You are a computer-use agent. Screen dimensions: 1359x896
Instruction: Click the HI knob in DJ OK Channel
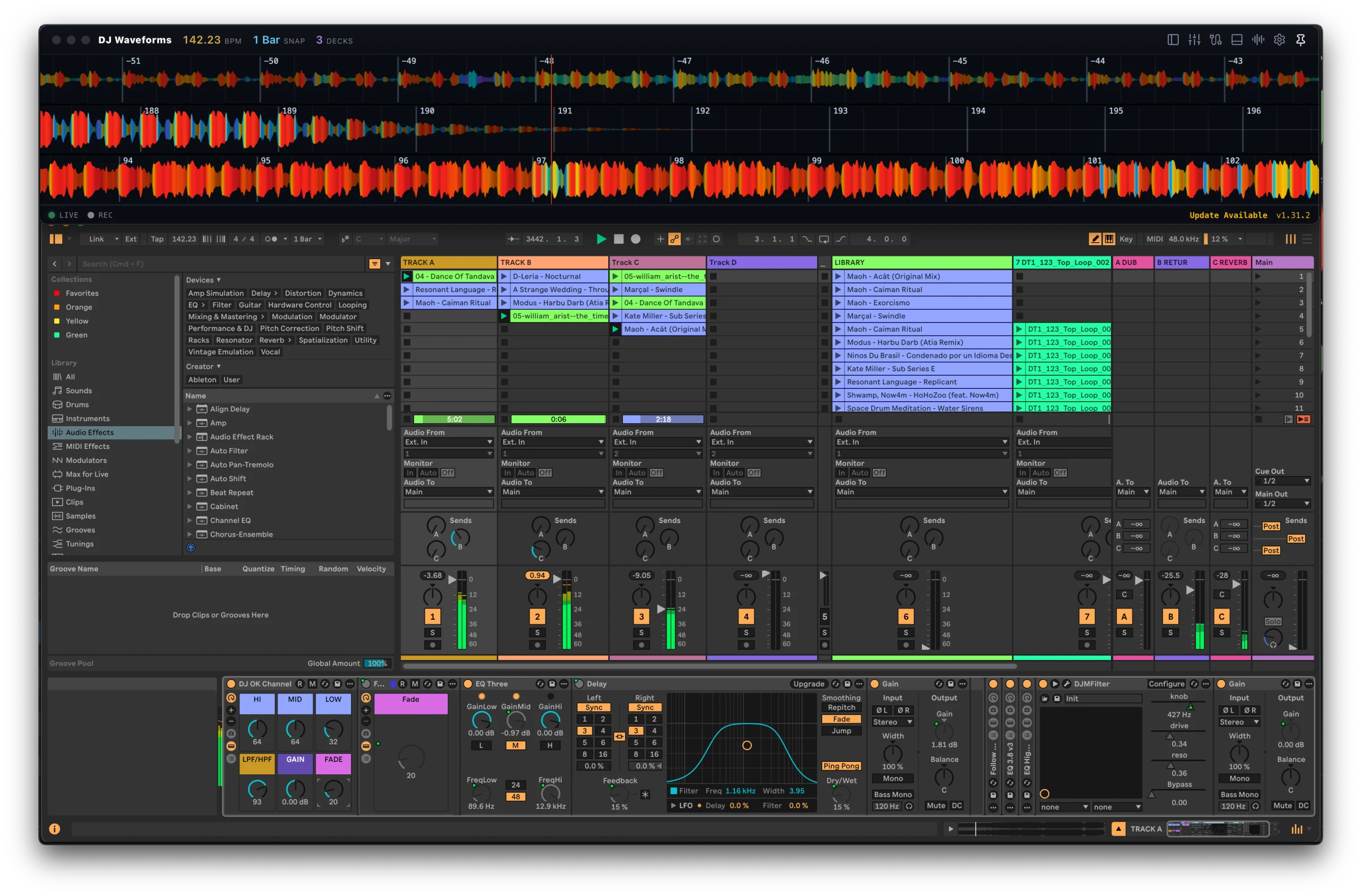coord(257,729)
